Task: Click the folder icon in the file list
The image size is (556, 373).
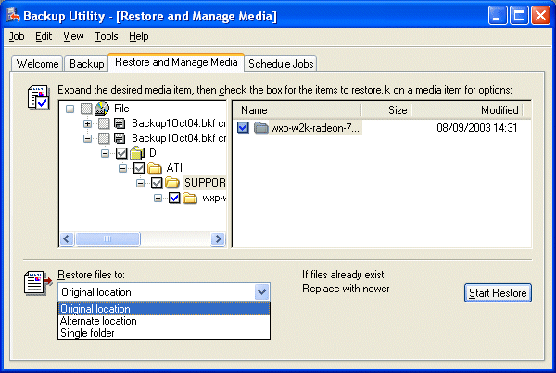Action: click(261, 128)
